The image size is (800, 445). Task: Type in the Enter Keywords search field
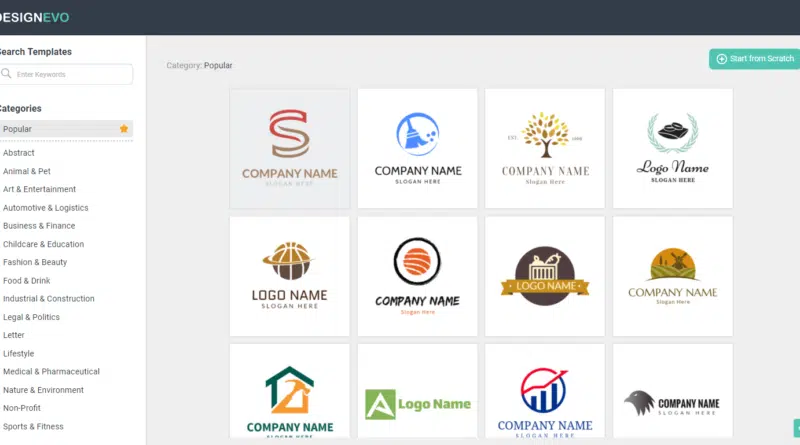(72, 74)
